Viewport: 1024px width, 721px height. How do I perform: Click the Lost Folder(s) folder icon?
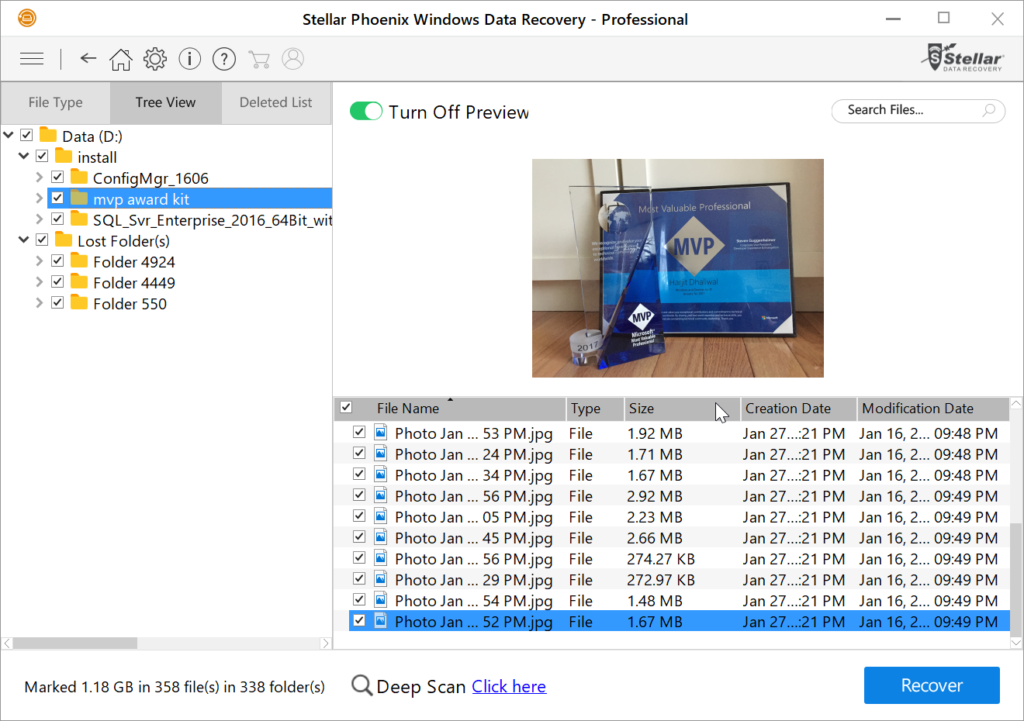pyautogui.click(x=63, y=240)
